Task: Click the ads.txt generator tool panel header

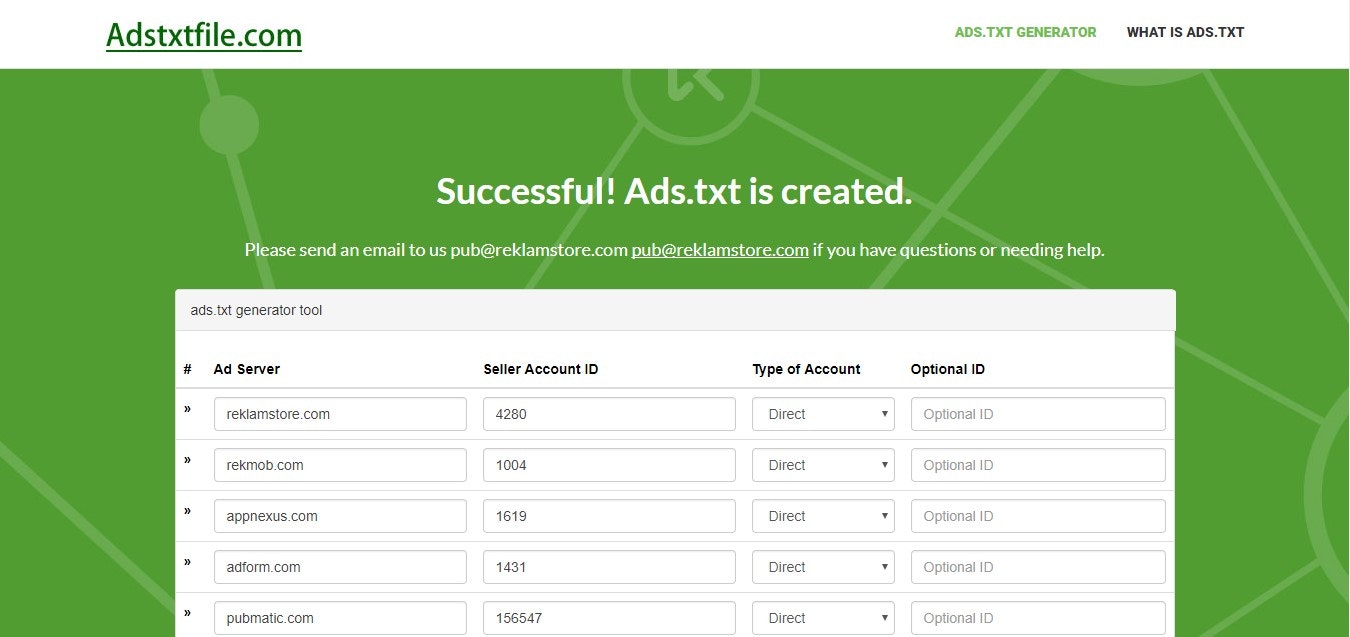Action: coord(256,310)
